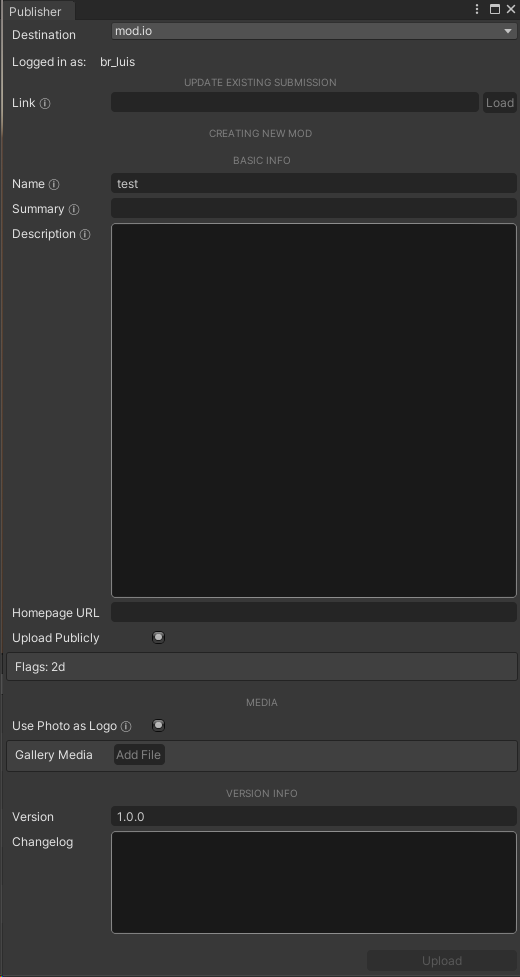
Task: Click Add File for Gallery Media
Action: 139,755
